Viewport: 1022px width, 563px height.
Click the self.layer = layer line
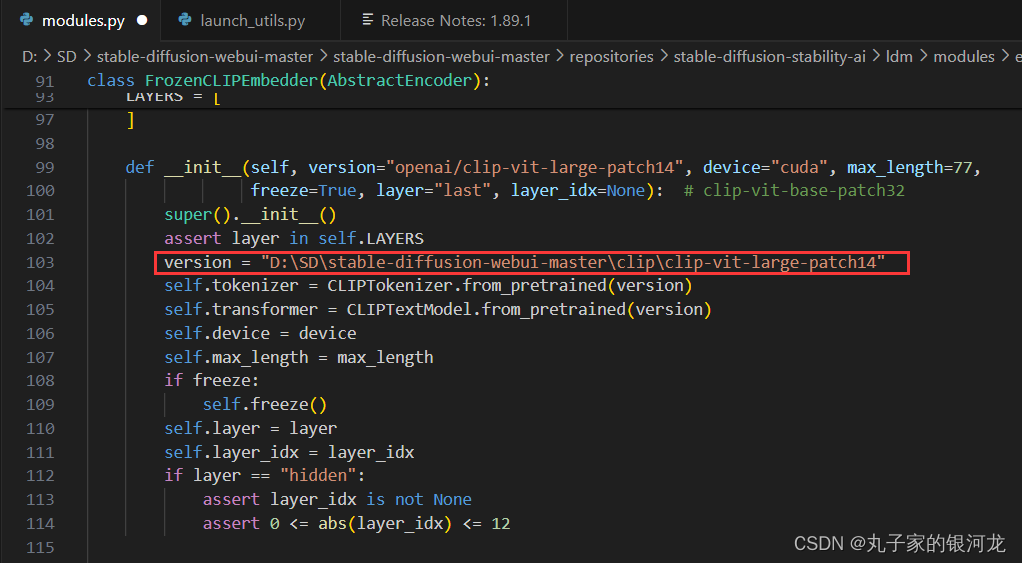coord(250,428)
